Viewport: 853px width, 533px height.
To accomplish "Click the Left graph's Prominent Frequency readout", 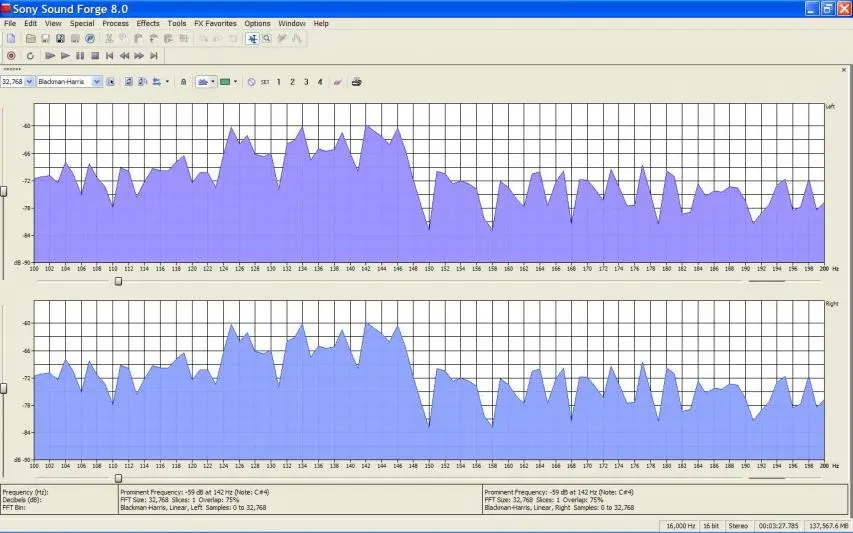I will (x=195, y=492).
